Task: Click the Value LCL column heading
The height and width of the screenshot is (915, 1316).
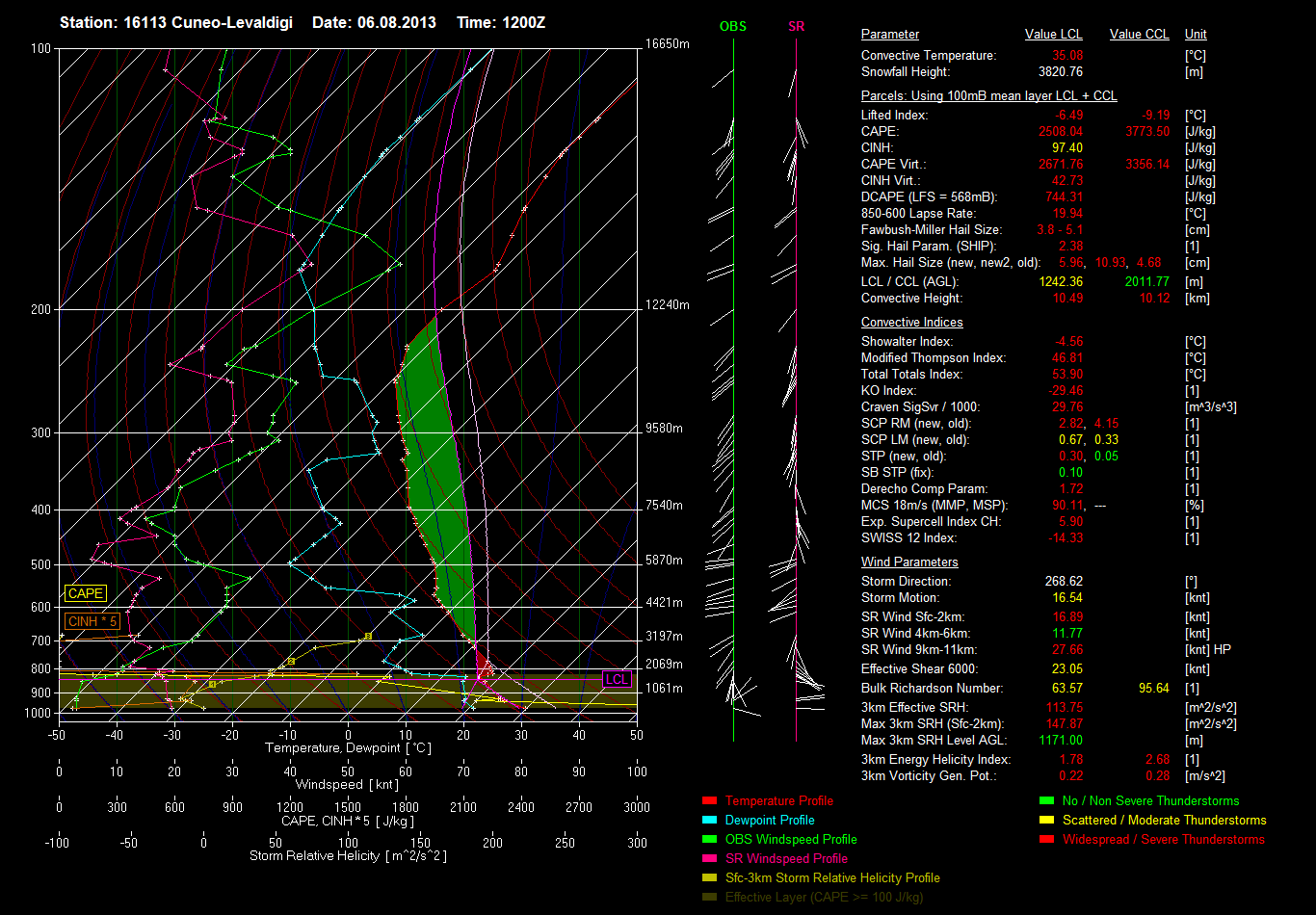Action: pos(1054,35)
